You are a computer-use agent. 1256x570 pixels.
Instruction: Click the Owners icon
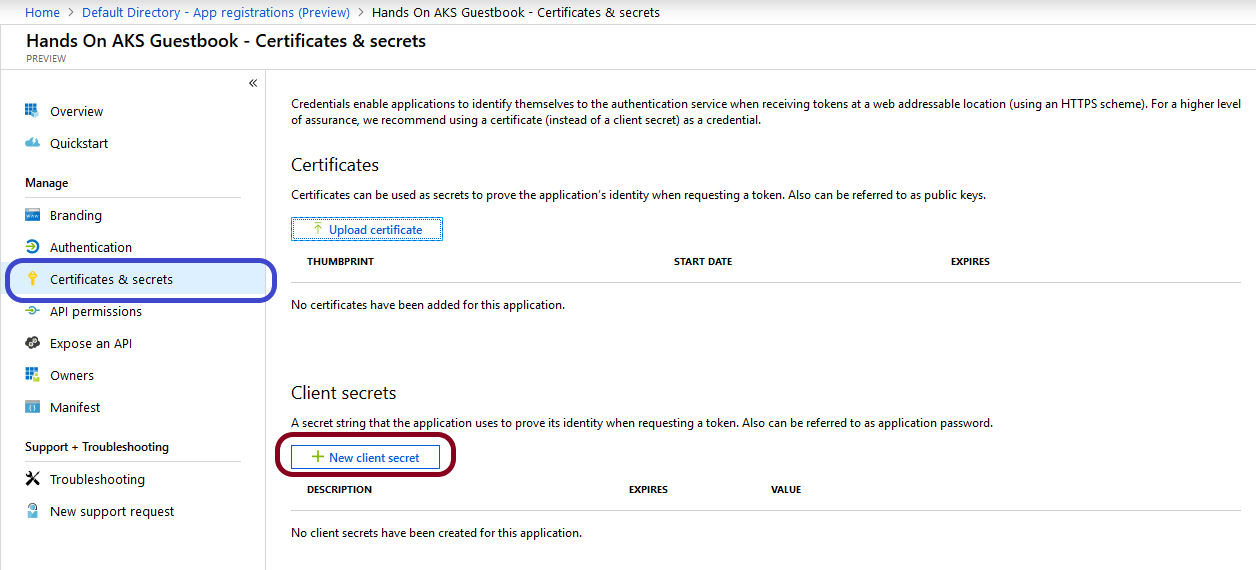[31, 375]
